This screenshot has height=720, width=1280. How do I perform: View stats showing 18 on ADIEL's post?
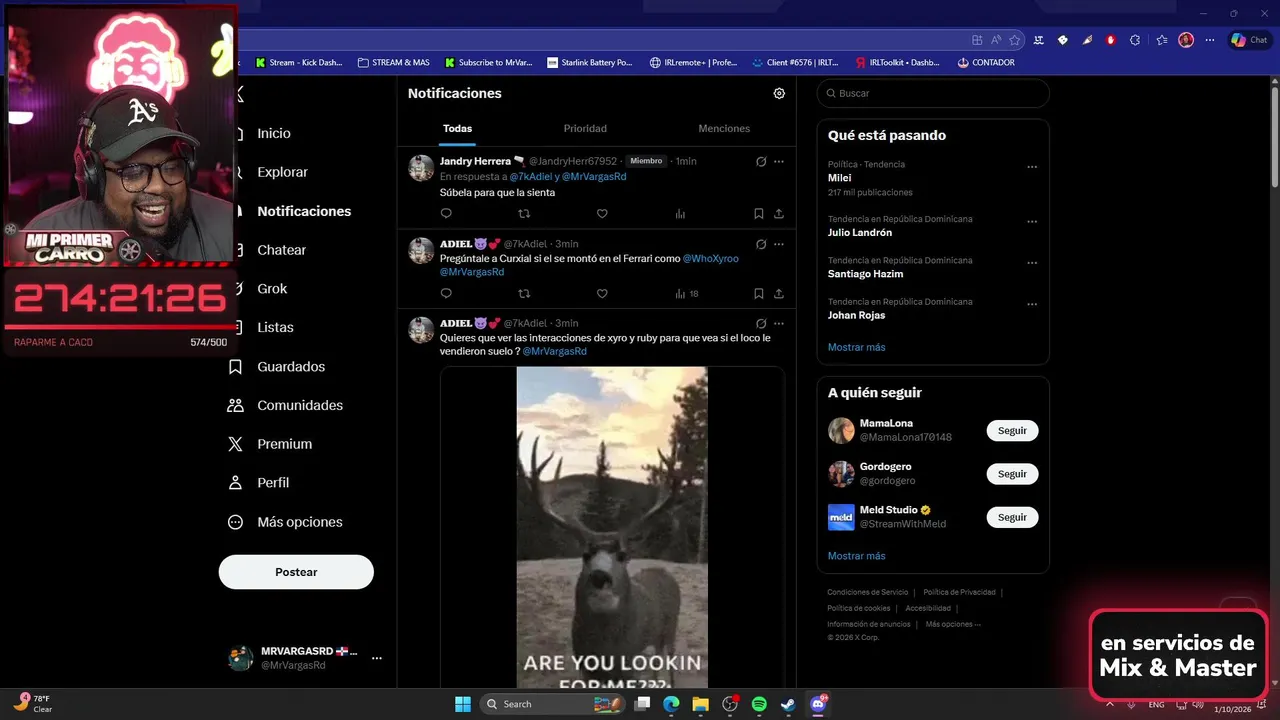pos(687,293)
